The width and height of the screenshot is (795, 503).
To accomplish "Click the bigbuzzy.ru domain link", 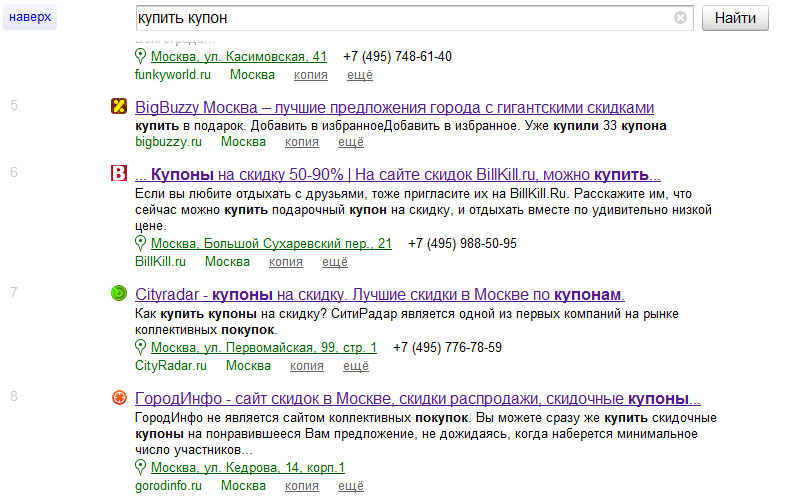I will tap(168, 142).
